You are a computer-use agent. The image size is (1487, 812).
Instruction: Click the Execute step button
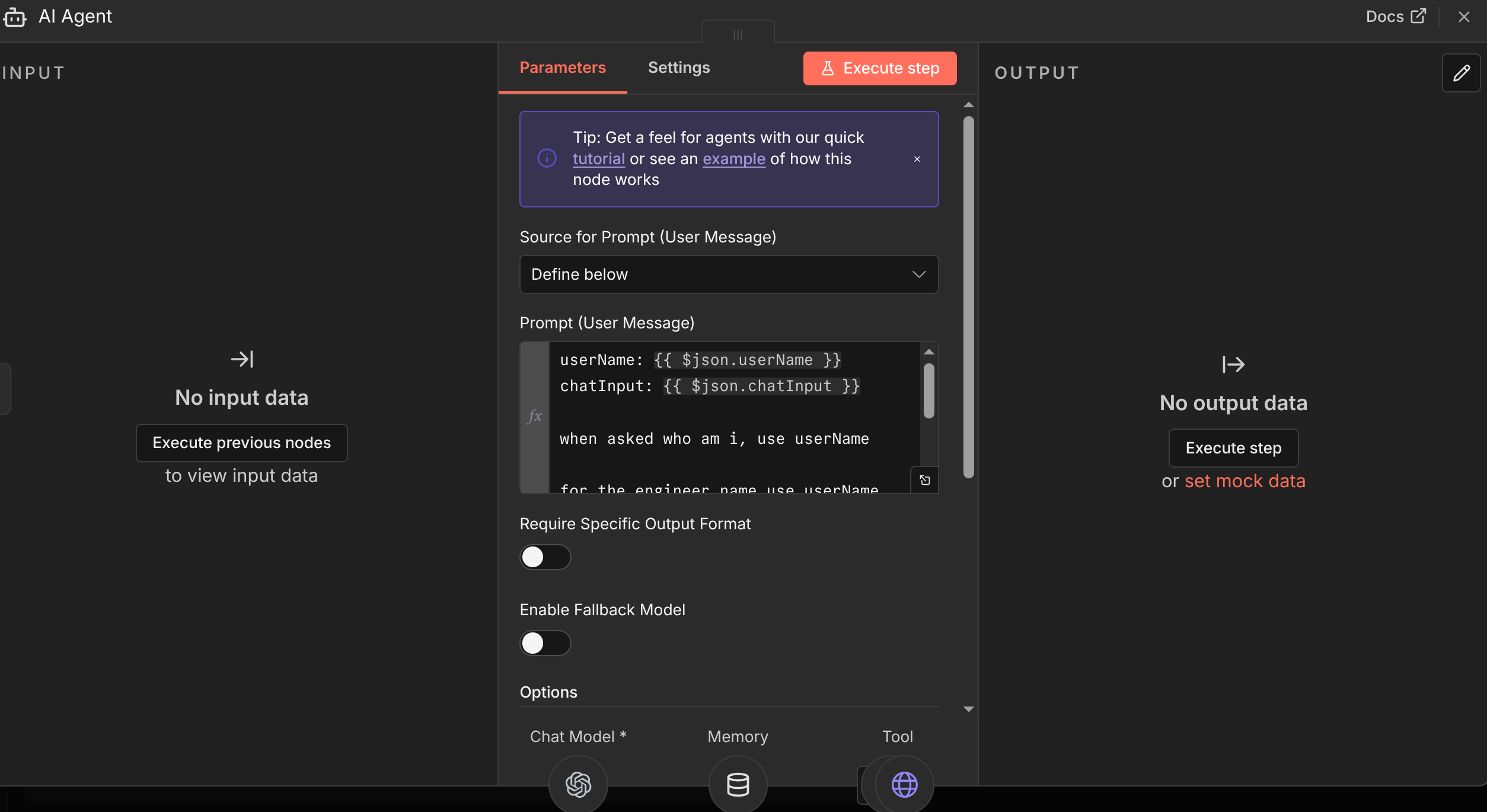(879, 68)
